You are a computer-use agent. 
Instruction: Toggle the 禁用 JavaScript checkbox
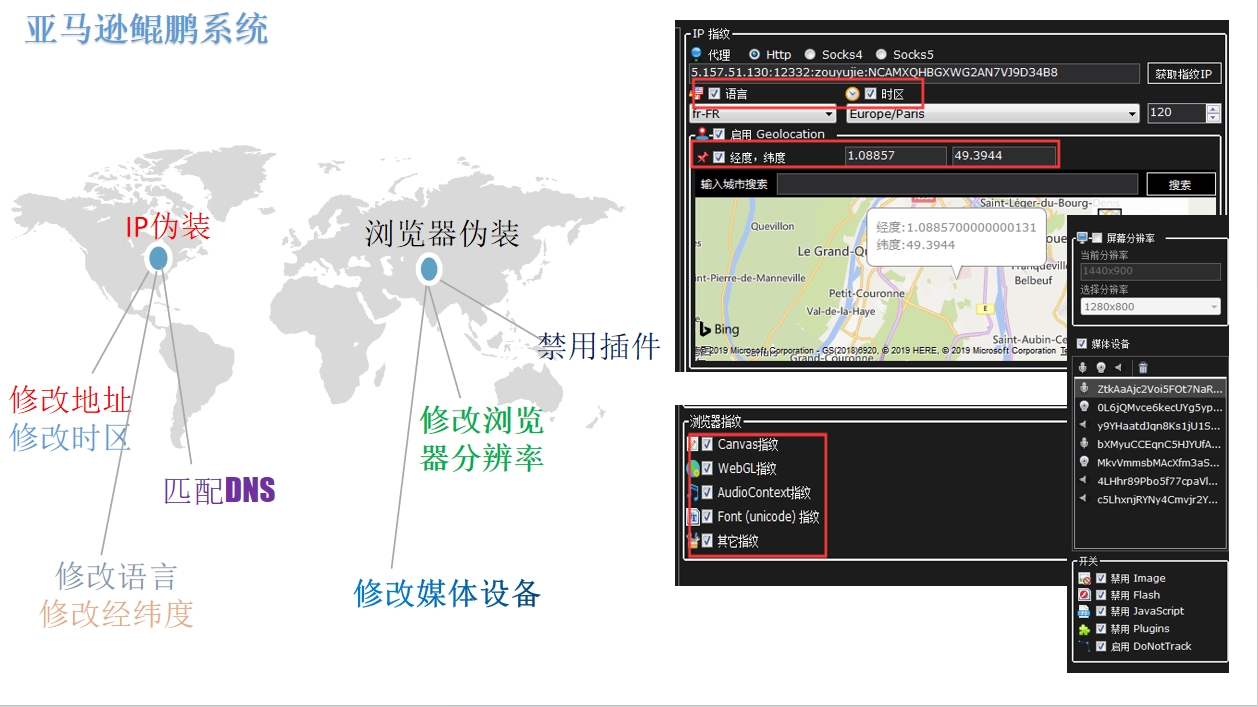[1101, 611]
